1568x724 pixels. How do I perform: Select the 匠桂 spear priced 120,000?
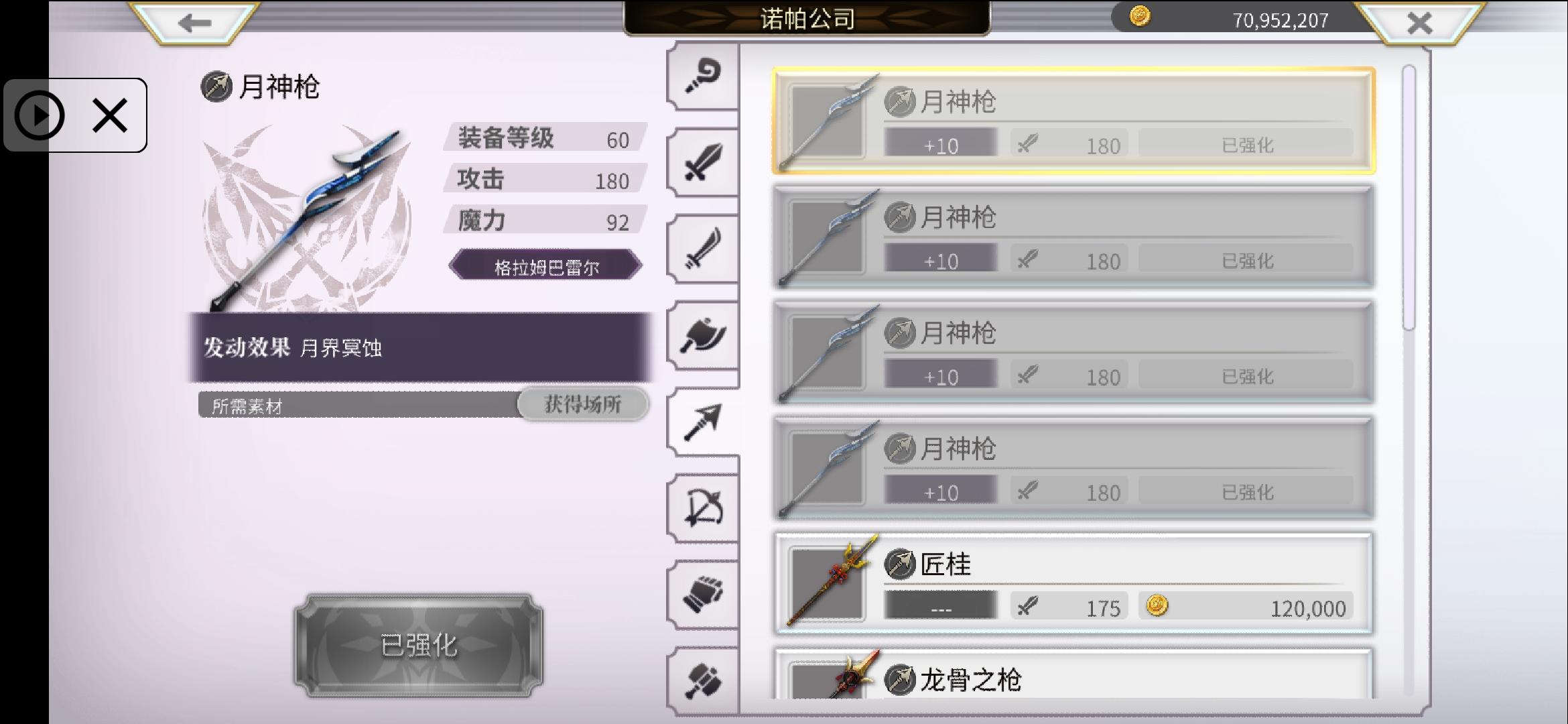tap(1073, 583)
